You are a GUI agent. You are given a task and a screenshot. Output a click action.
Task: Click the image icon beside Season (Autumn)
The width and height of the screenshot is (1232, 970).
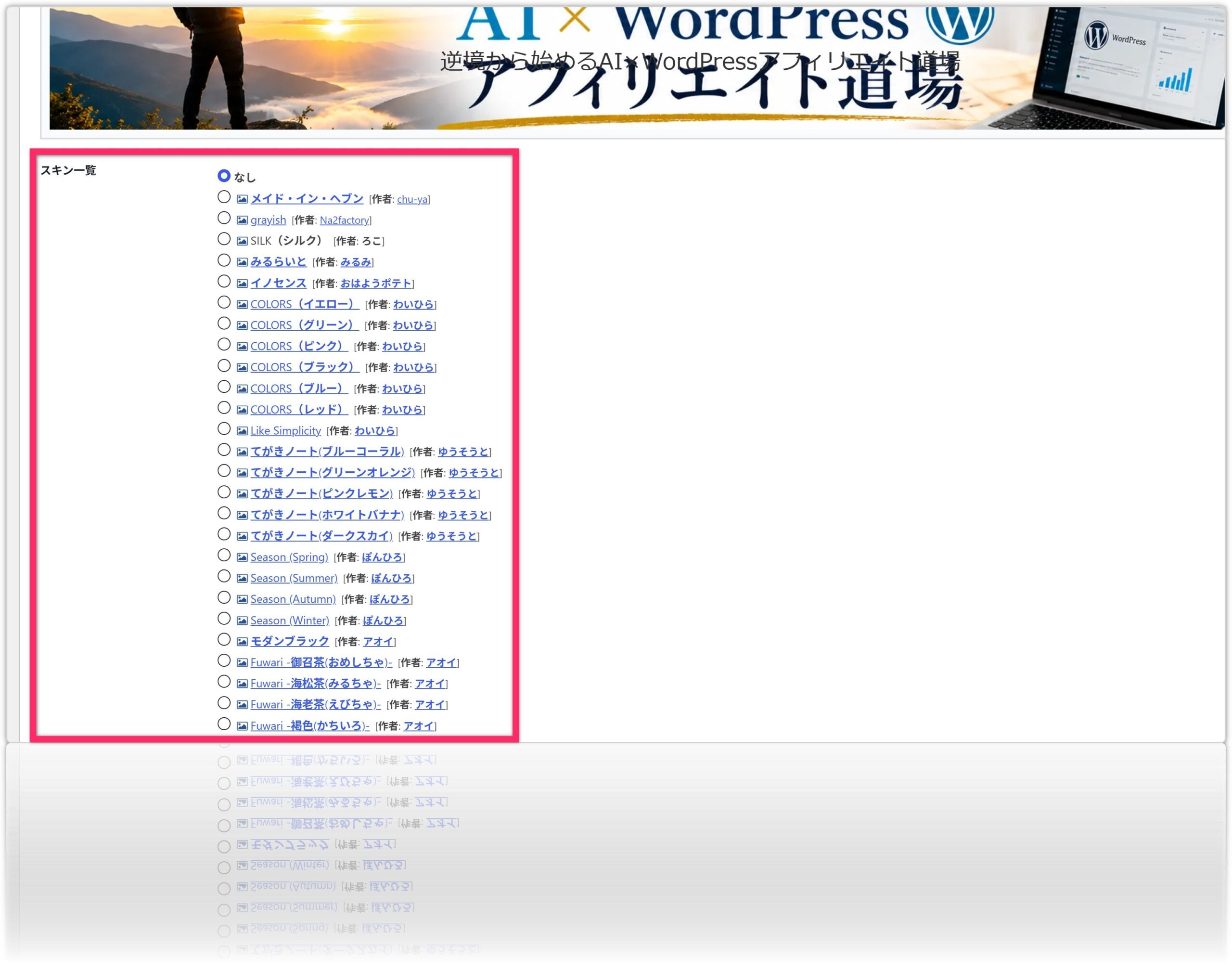(242, 600)
